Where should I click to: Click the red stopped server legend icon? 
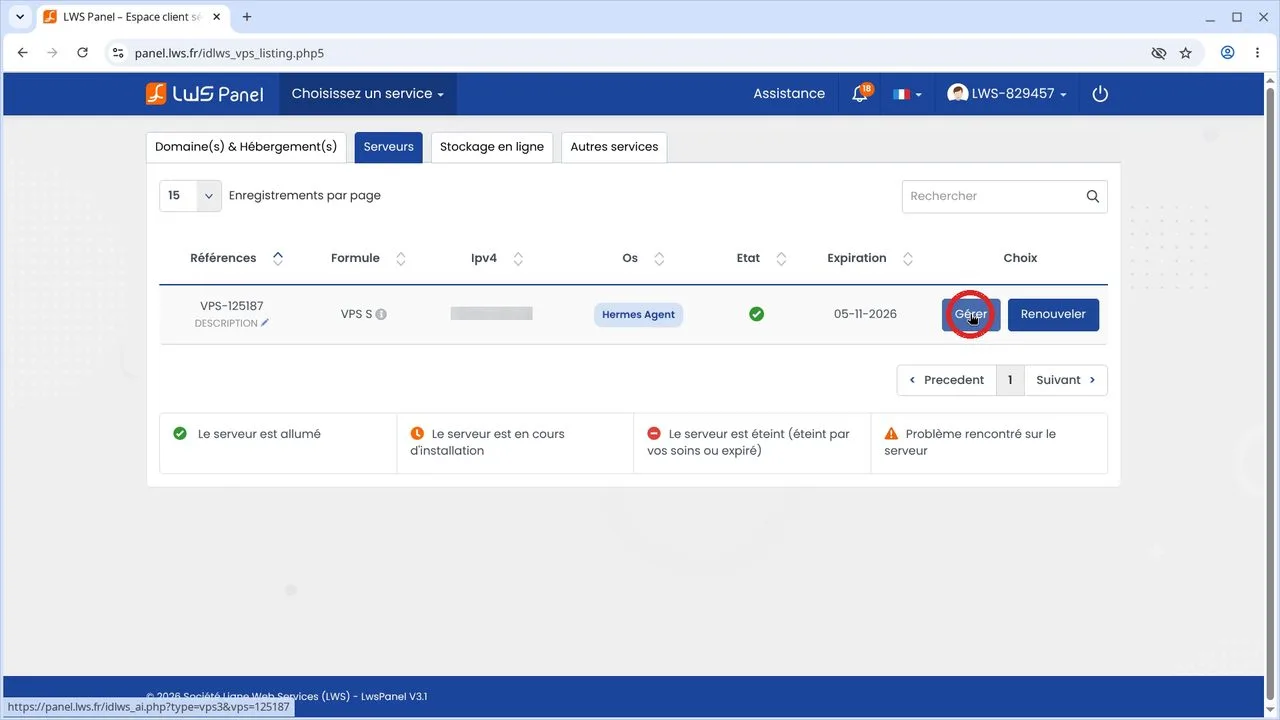pos(654,434)
